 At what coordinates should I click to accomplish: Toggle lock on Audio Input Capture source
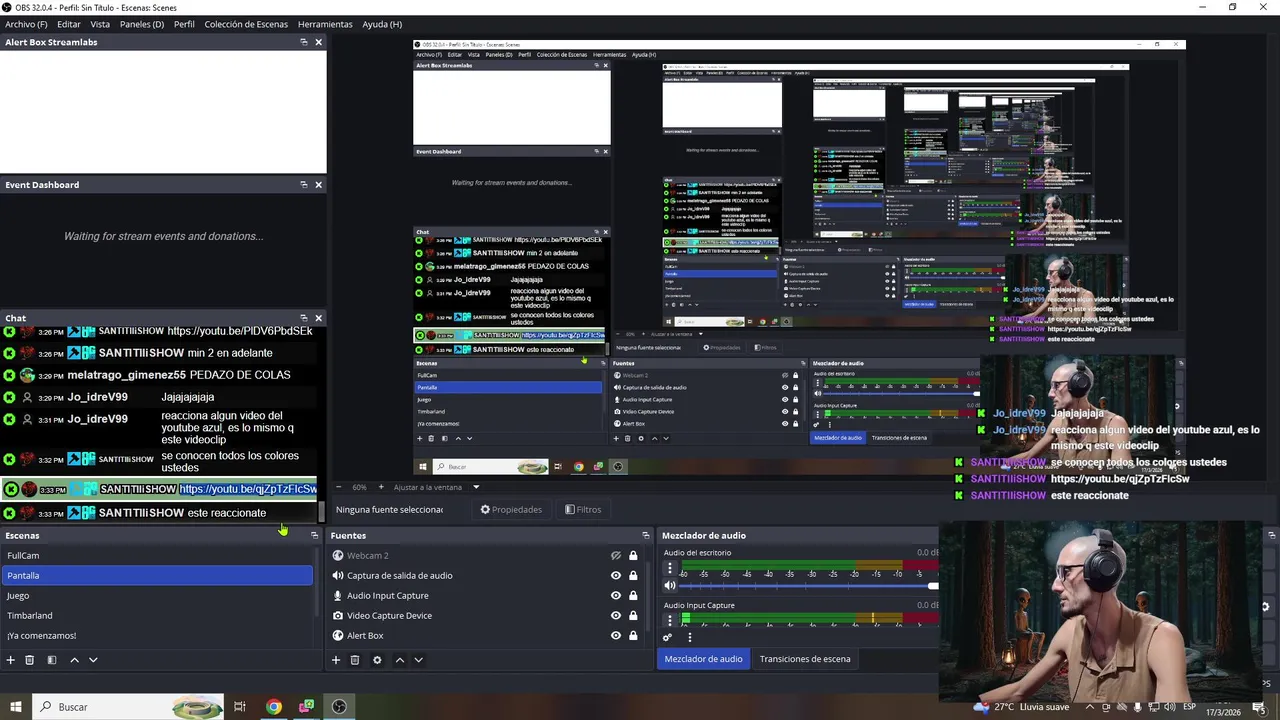pyautogui.click(x=633, y=596)
